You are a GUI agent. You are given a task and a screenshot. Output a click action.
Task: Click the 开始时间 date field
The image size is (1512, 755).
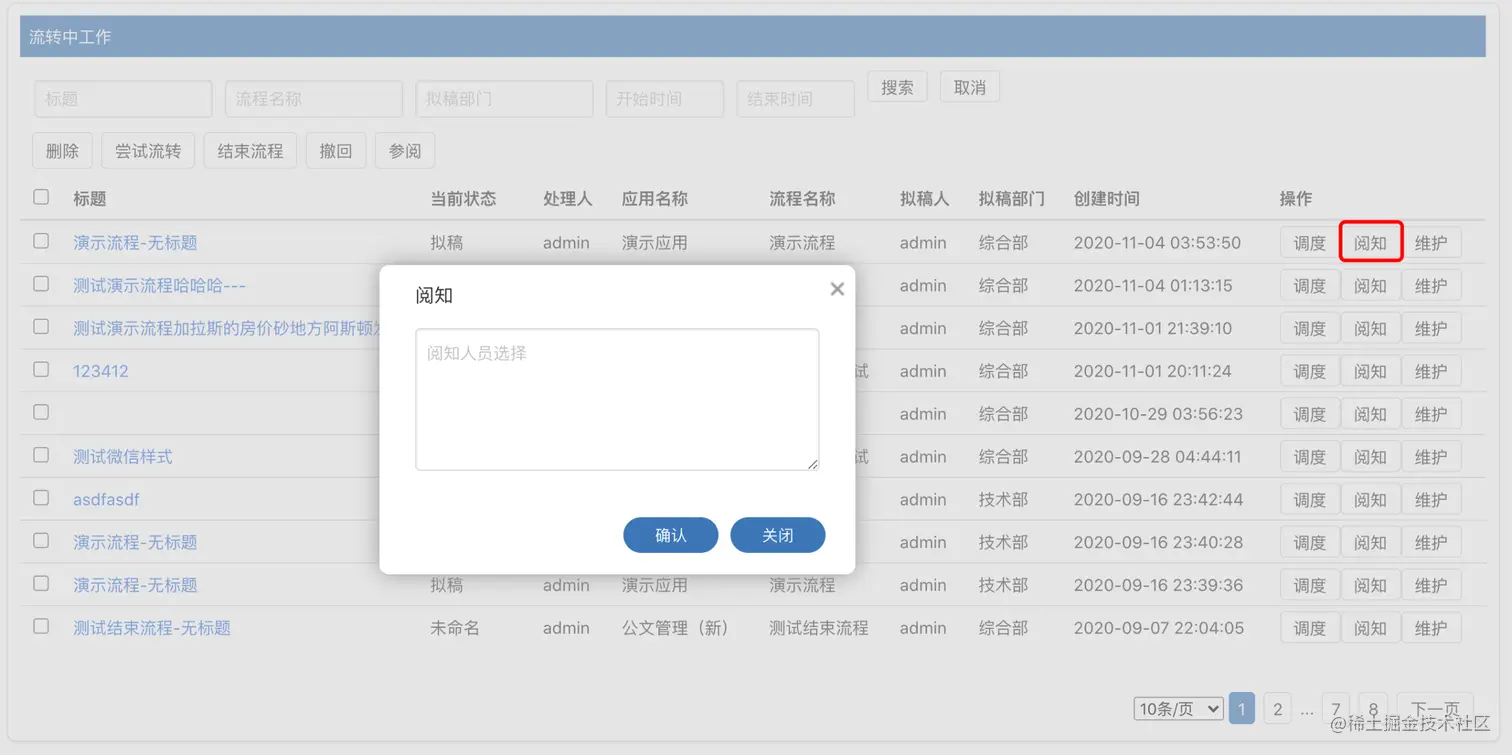[x=665, y=99]
